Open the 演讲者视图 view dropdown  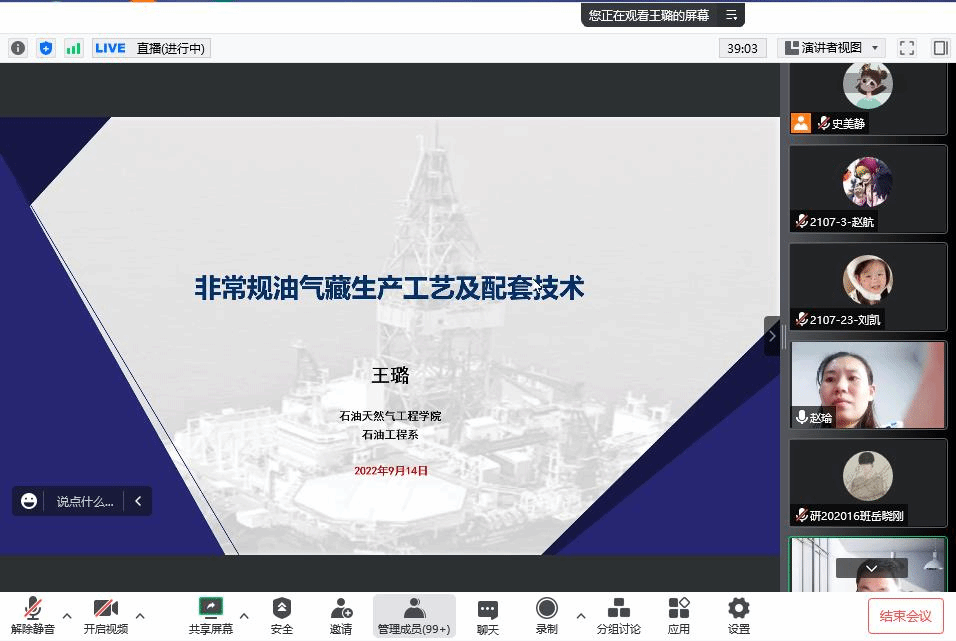[831, 48]
